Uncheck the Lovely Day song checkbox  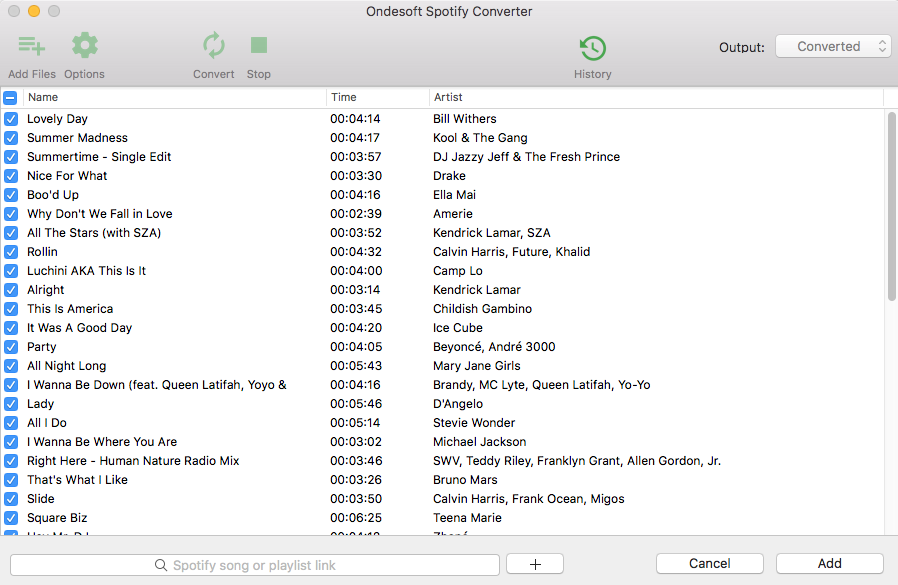[11, 119]
